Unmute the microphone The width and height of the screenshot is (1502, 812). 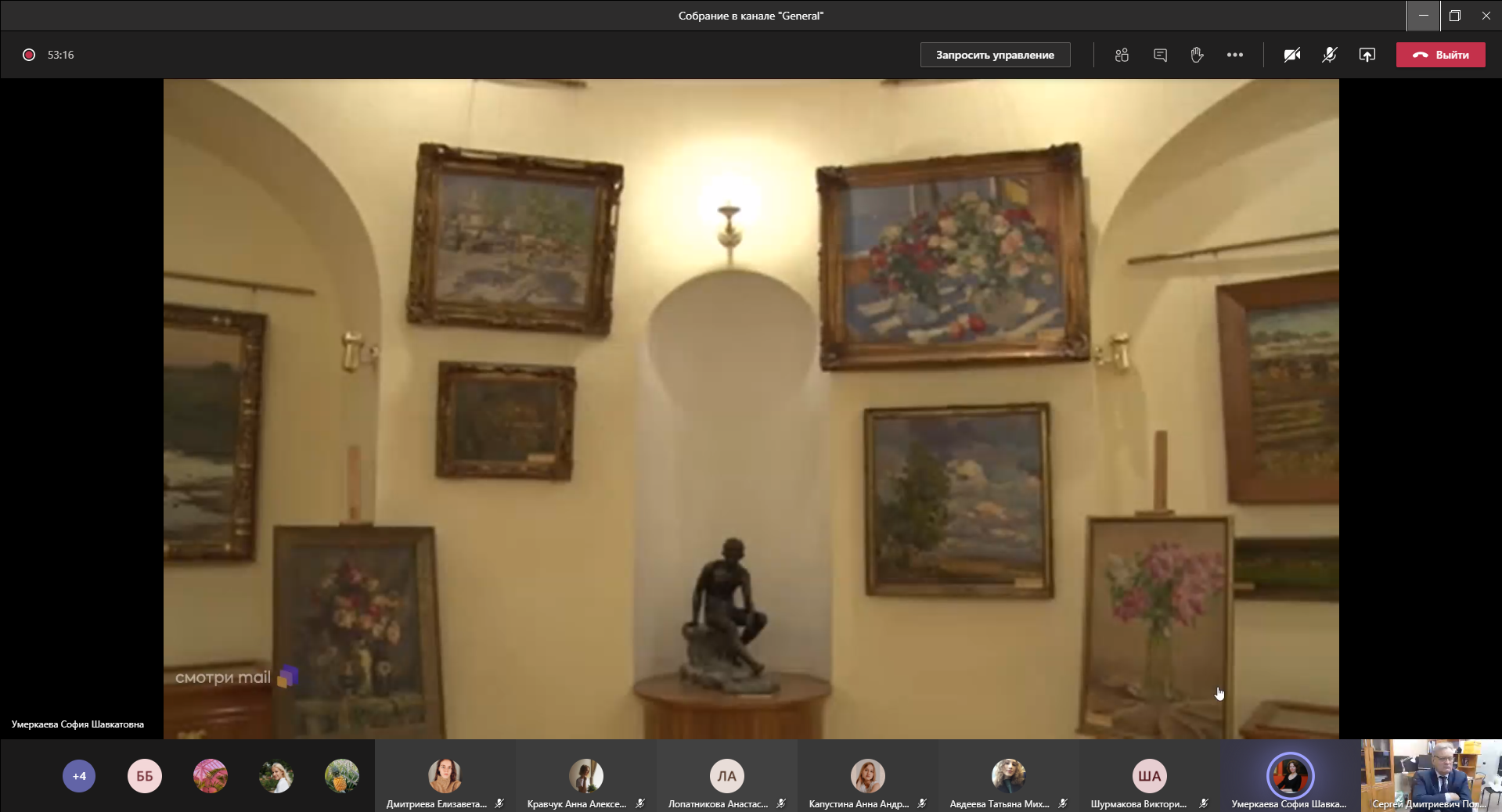1330,55
